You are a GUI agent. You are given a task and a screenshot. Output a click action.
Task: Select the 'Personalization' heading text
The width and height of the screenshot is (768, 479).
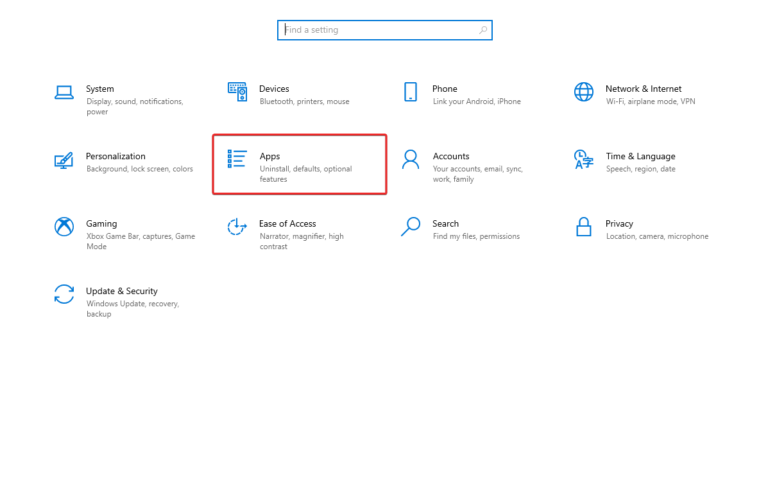(115, 156)
